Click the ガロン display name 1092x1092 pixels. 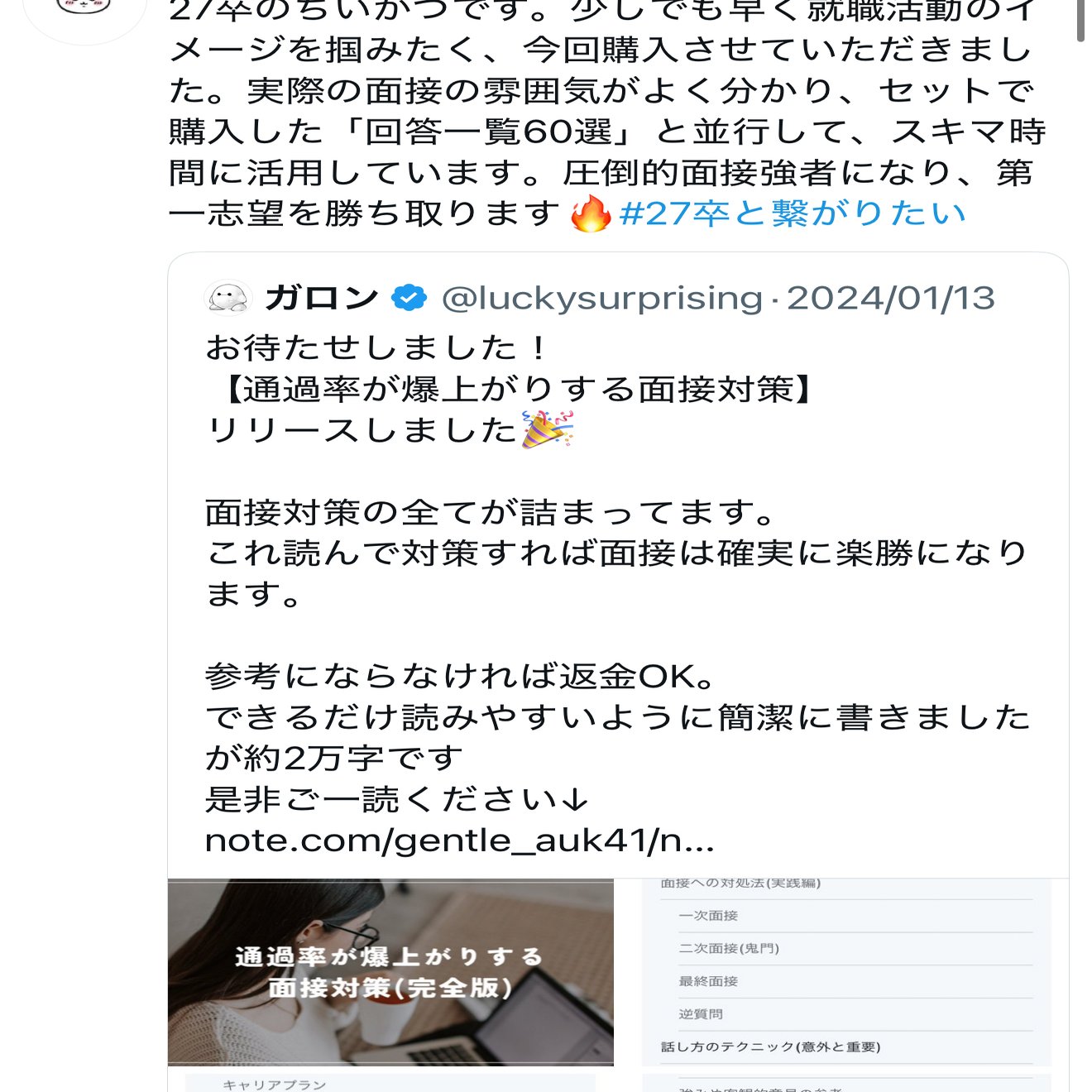pyautogui.click(x=322, y=298)
